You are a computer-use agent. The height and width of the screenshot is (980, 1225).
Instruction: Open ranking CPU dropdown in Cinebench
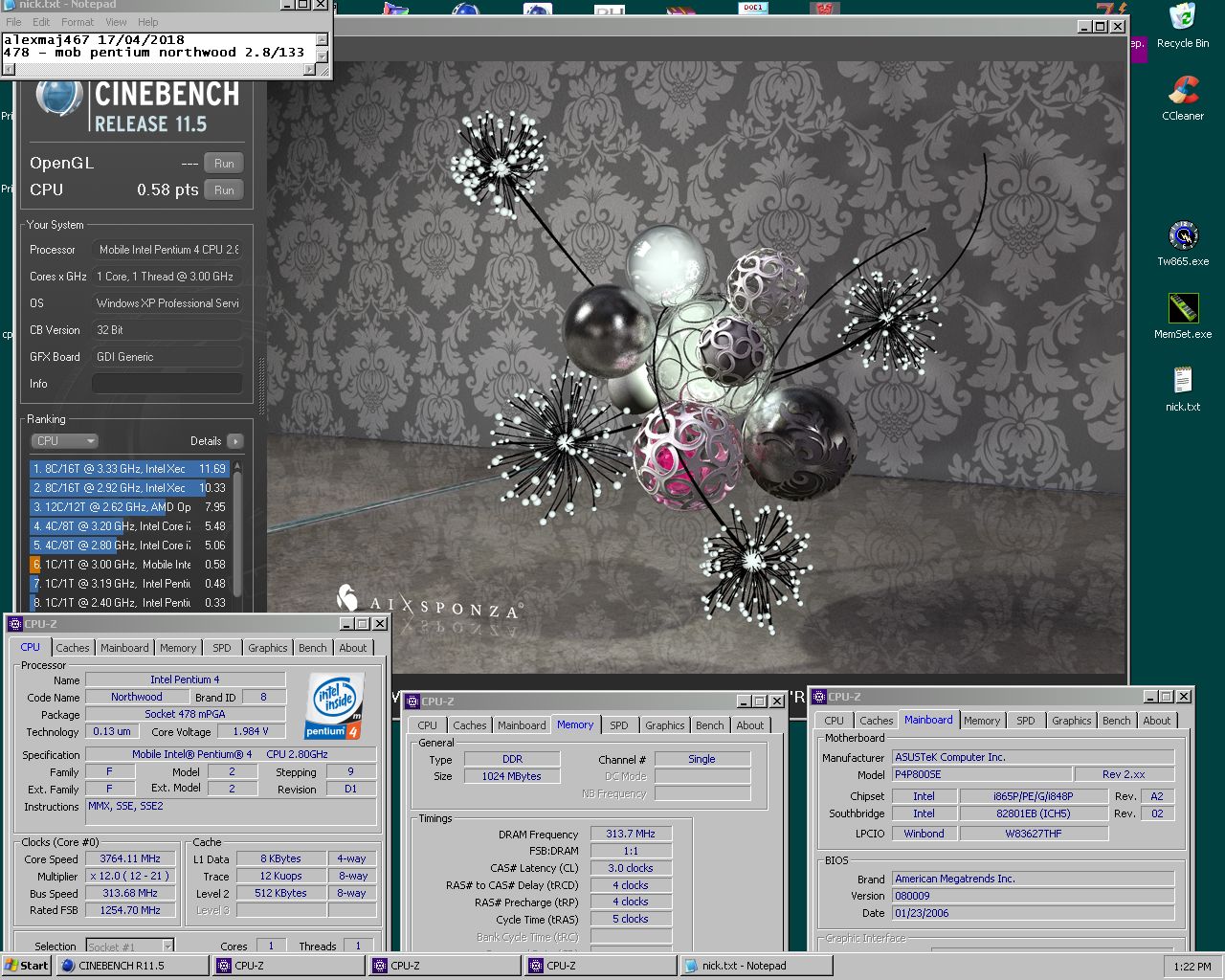[64, 441]
